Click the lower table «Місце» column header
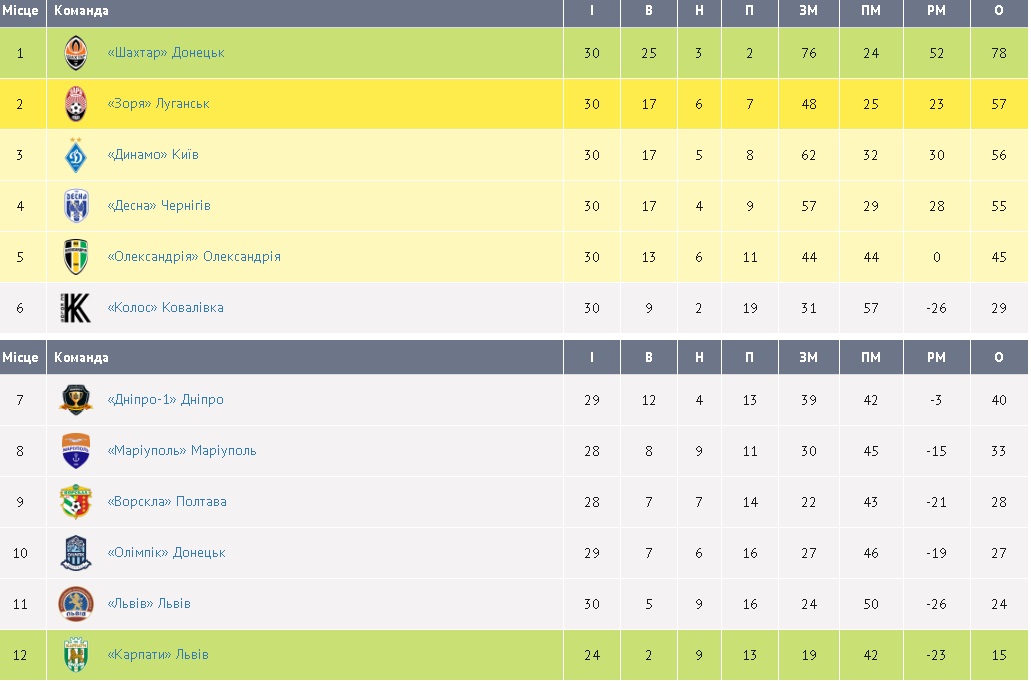Image resolution: width=1031 pixels, height=681 pixels. [x=21, y=358]
